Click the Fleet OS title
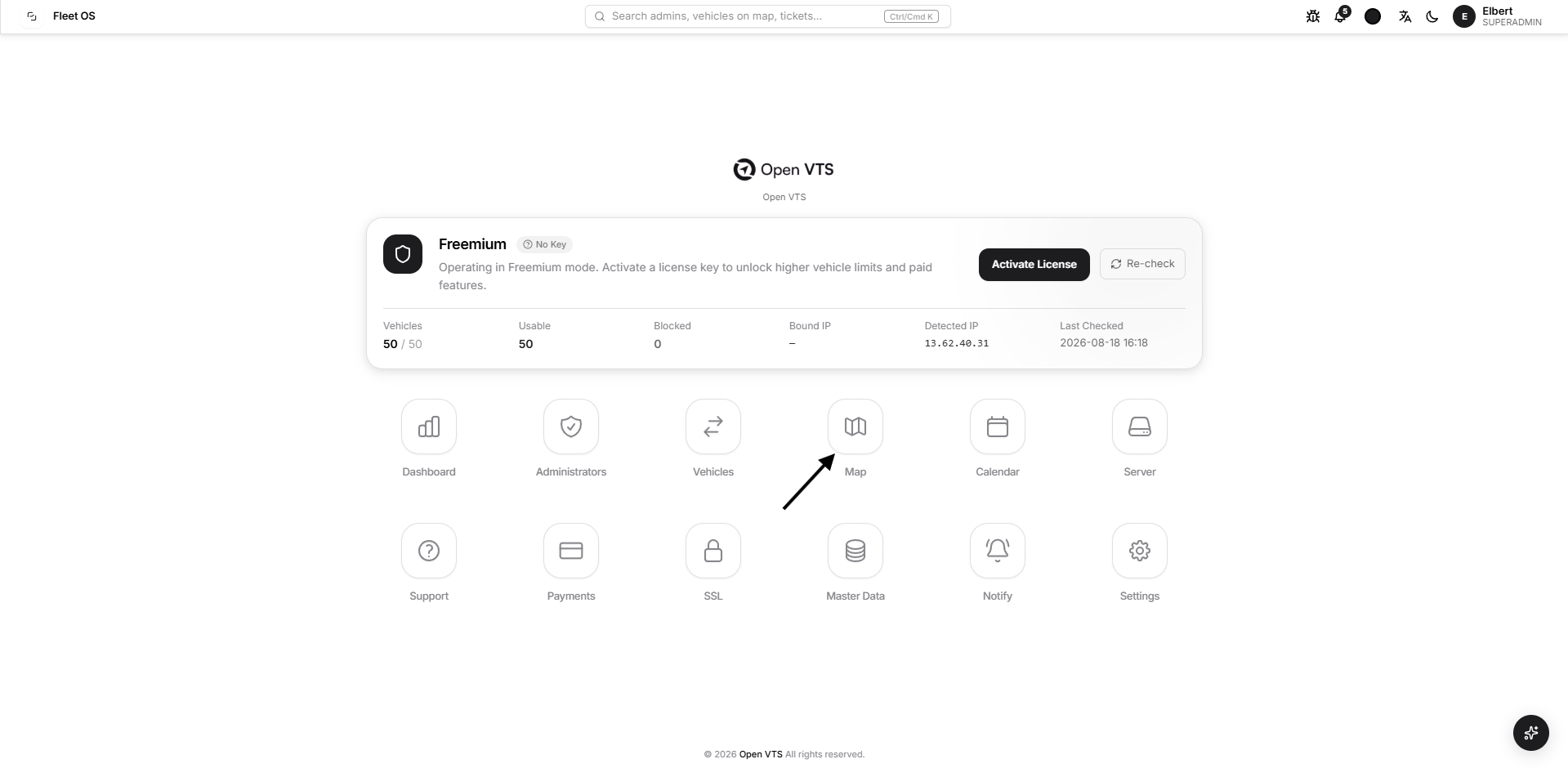Viewport: 1568px width, 768px height. 74,16
